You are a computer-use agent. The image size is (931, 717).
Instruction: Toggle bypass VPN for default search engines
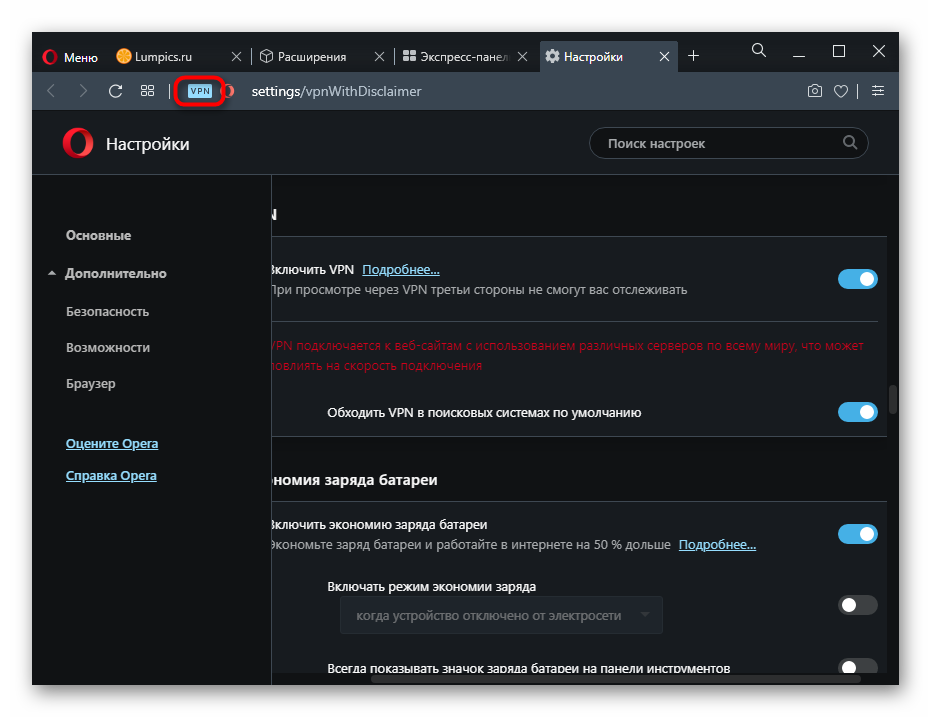[x=857, y=412]
